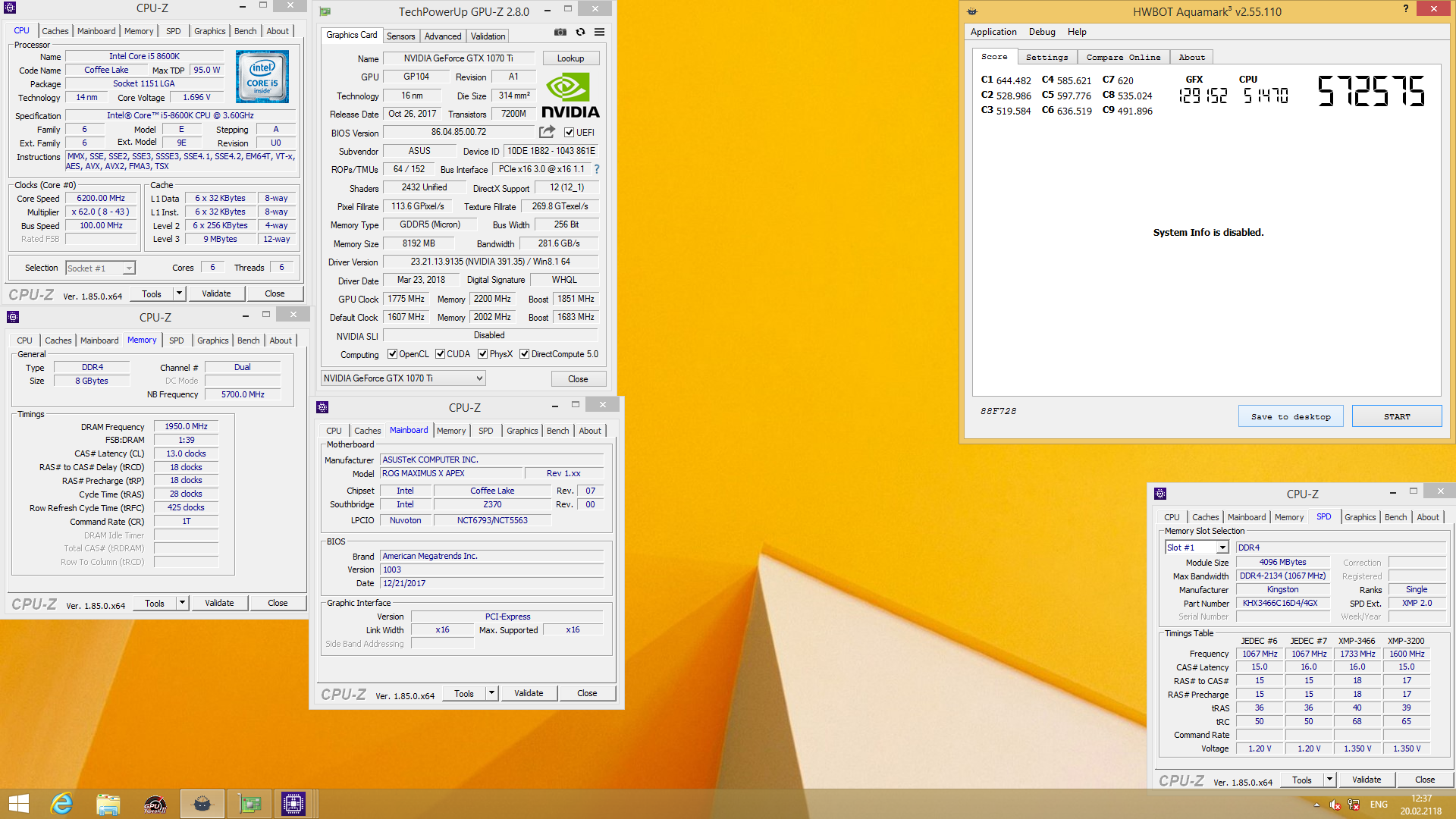Click the BIOS export share icon
The width and height of the screenshot is (1456, 819).
point(547,132)
